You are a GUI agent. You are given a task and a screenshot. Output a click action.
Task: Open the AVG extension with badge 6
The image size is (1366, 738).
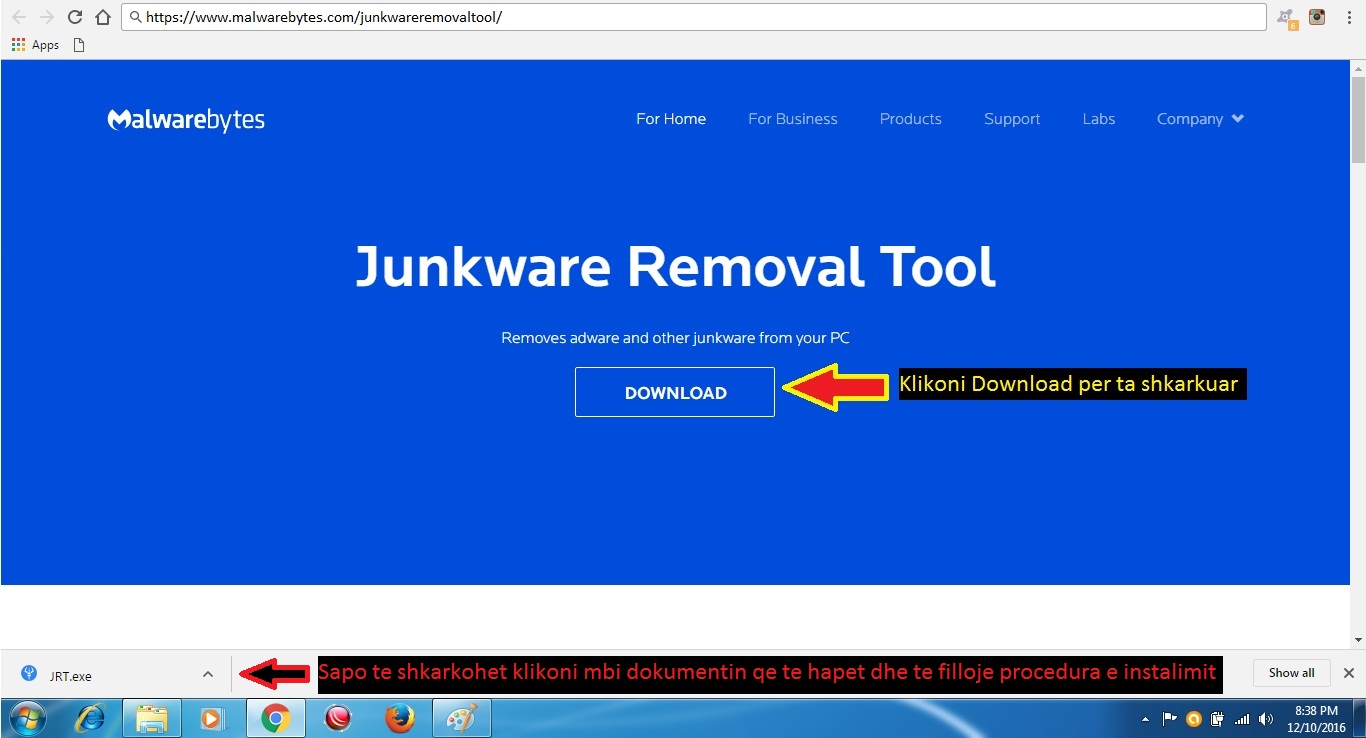pyautogui.click(x=1287, y=17)
